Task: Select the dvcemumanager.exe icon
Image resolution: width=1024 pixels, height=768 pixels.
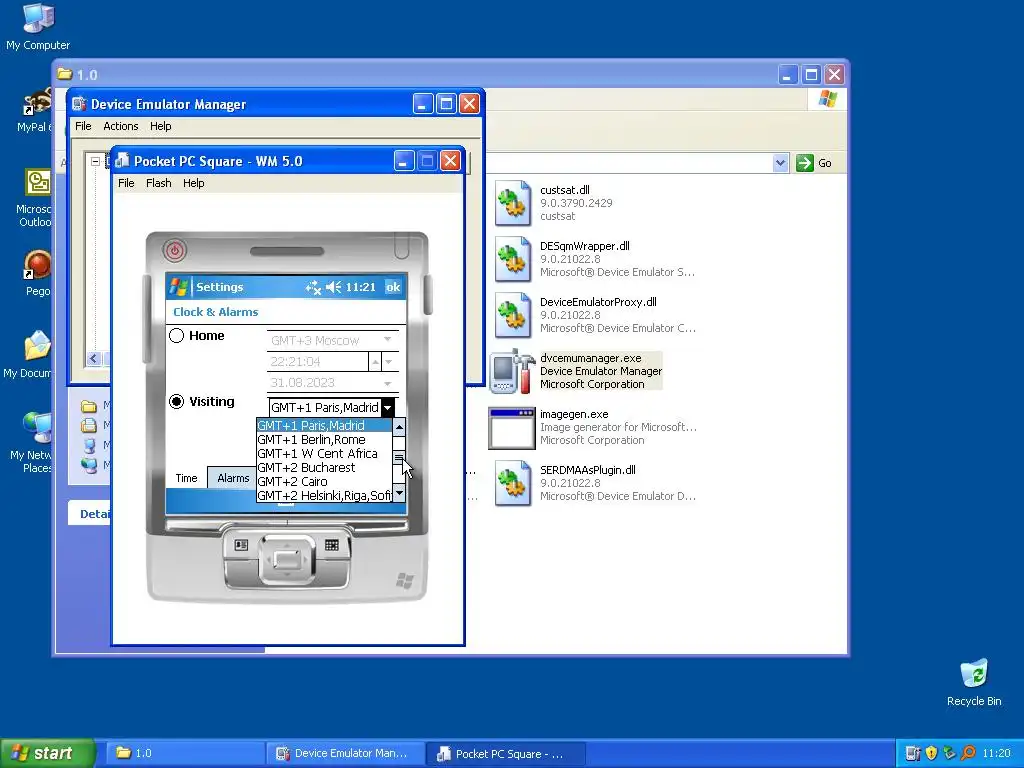Action: (x=513, y=371)
